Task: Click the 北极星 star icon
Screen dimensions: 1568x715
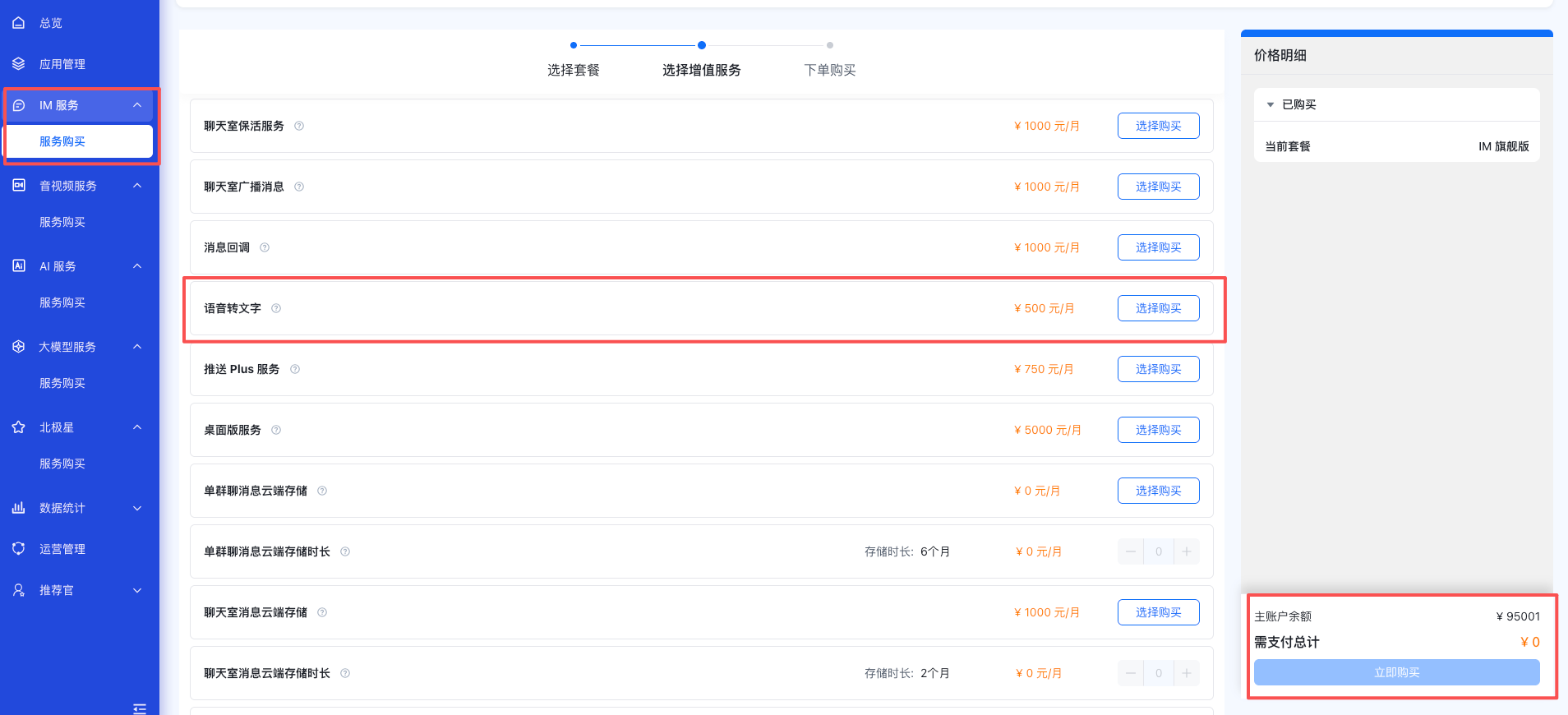Action: pyautogui.click(x=18, y=427)
